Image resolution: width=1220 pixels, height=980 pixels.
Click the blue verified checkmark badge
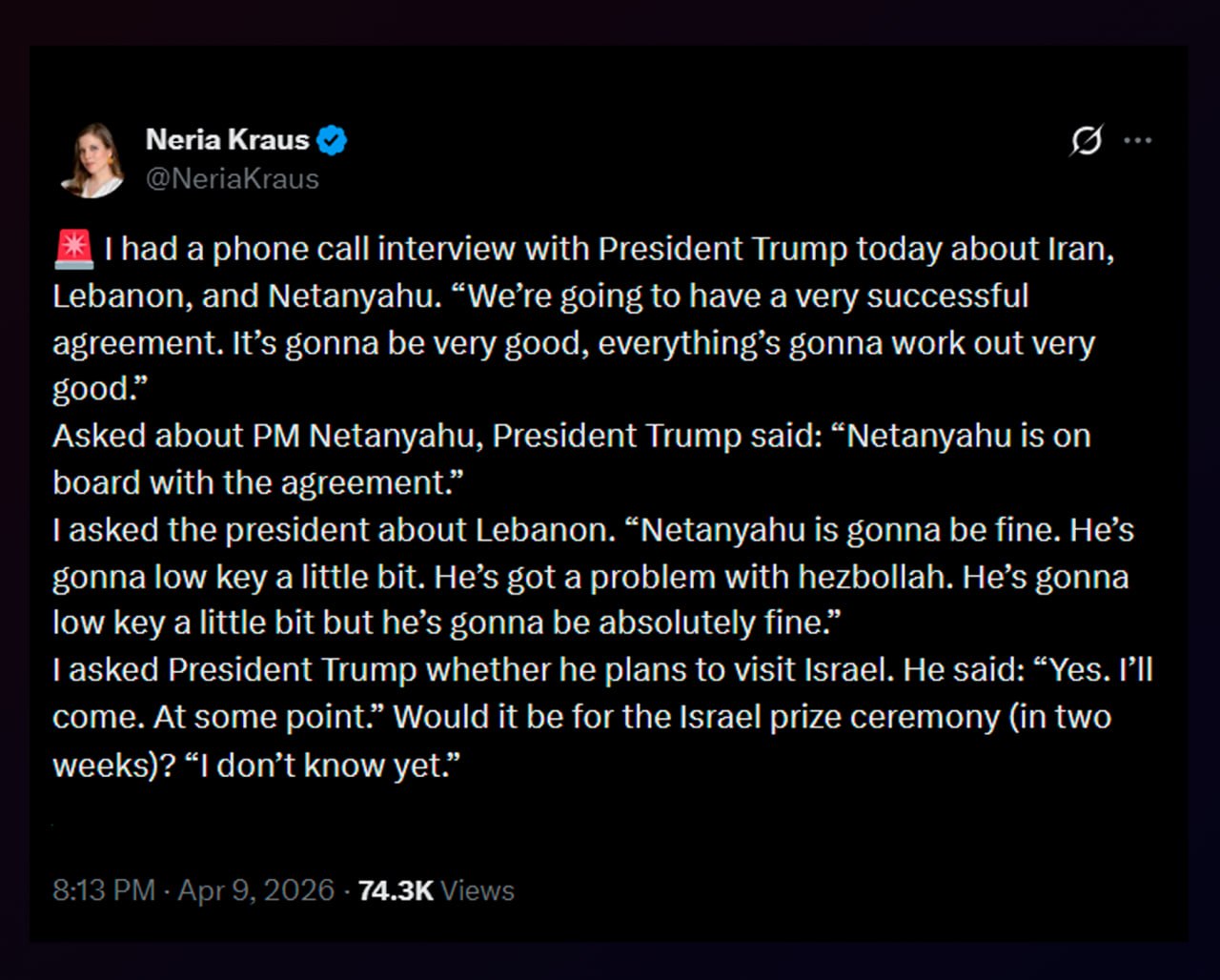pyautogui.click(x=332, y=140)
